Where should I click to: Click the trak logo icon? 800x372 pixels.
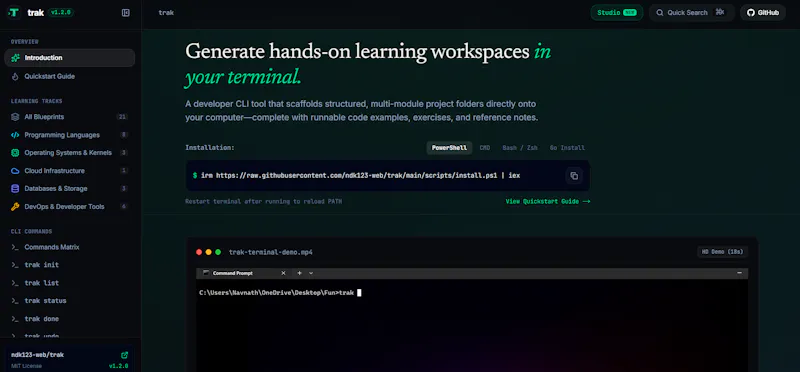[x=14, y=13]
